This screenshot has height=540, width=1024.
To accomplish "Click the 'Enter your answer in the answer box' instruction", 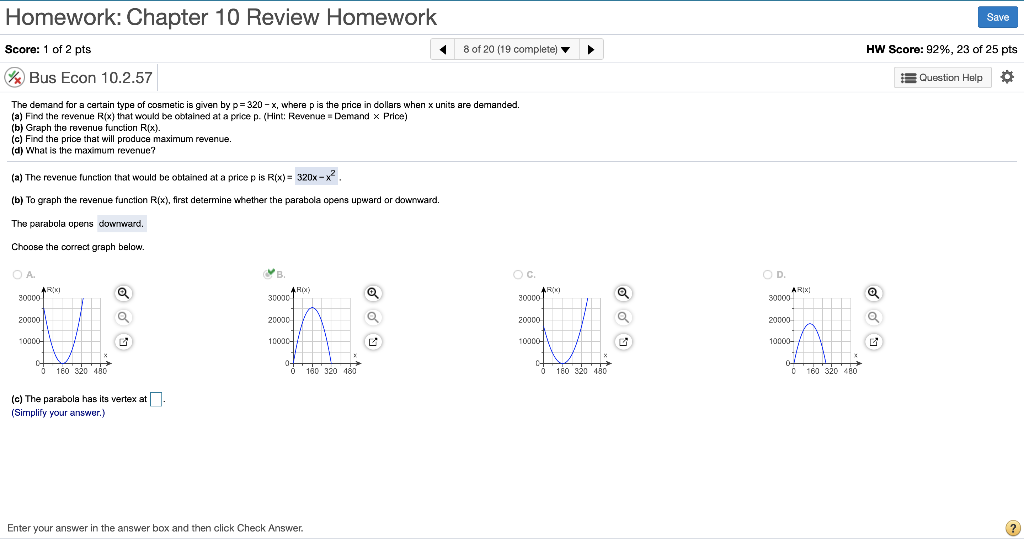I will pyautogui.click(x=155, y=528).
